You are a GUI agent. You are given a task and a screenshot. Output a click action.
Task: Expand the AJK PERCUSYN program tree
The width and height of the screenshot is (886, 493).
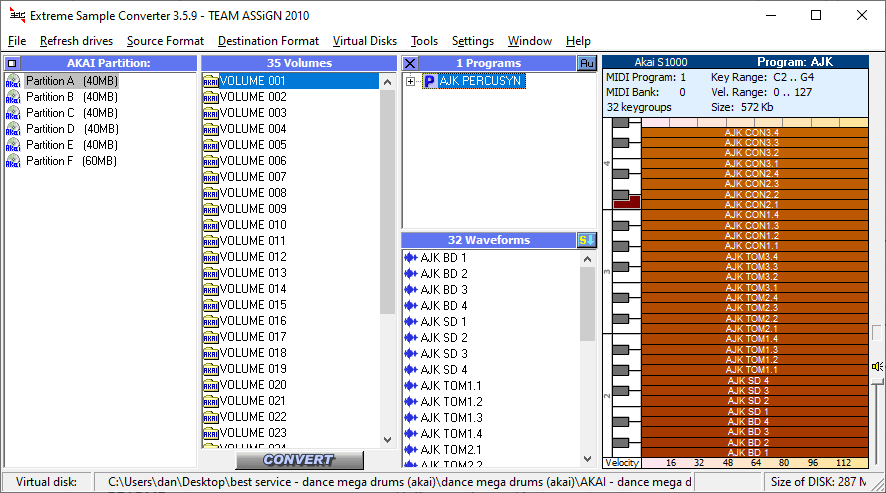pyautogui.click(x=411, y=81)
